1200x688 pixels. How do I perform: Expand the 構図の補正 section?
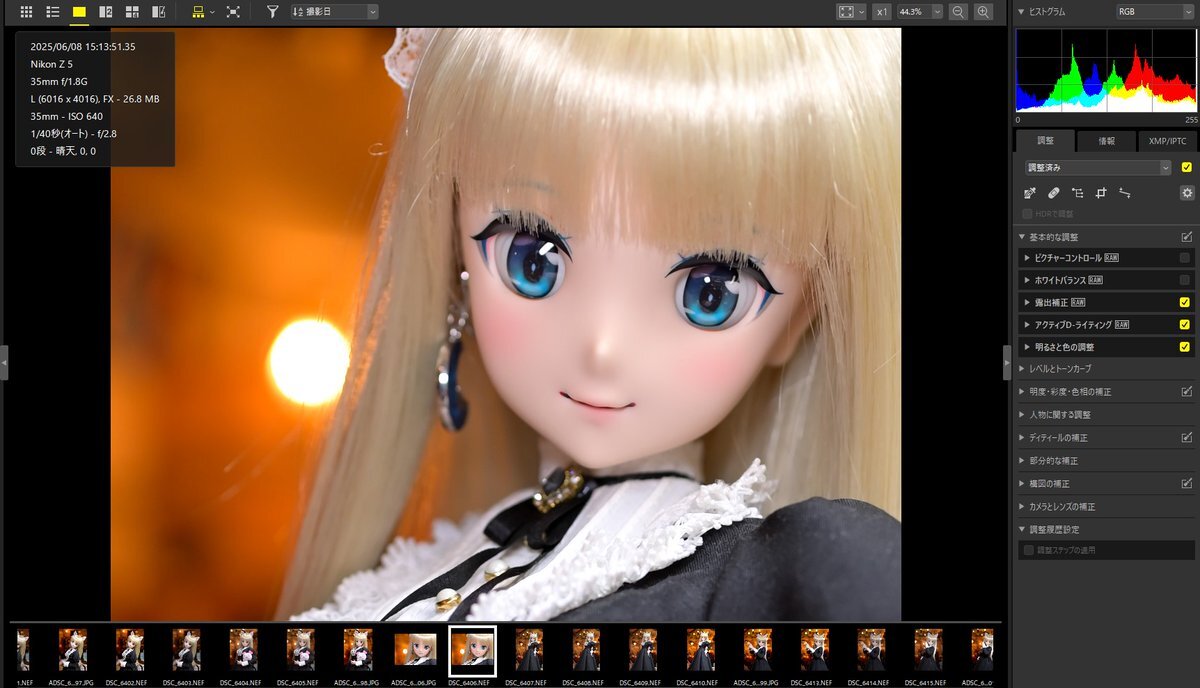coord(1021,484)
